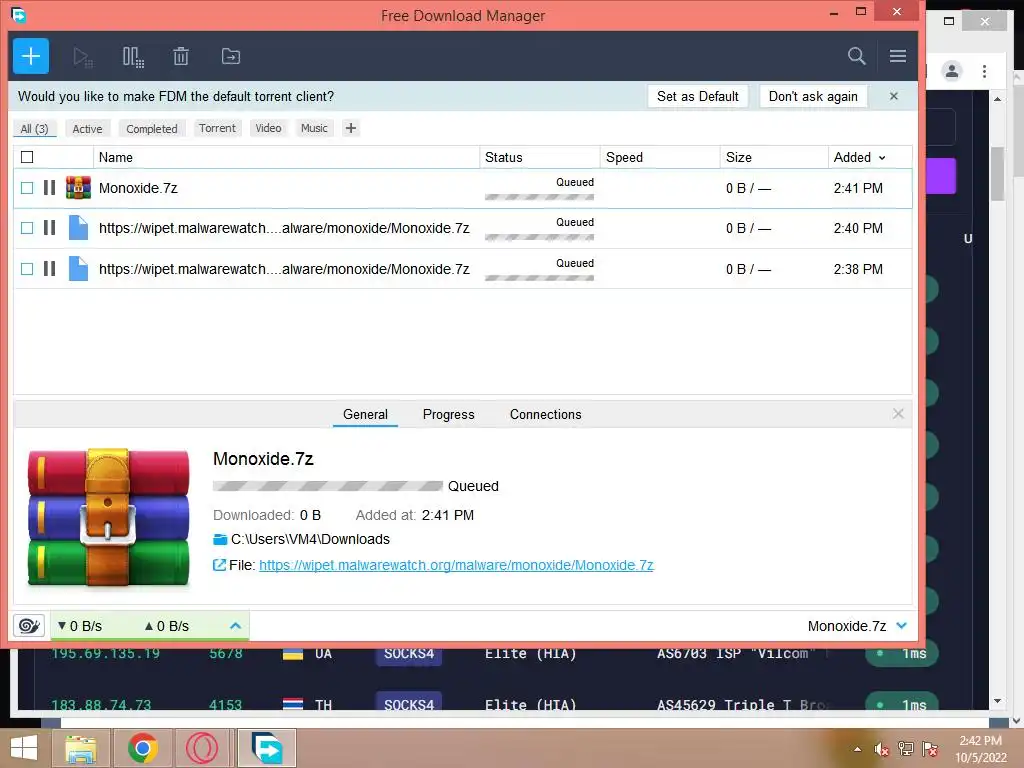Open the hamburger main menu
The height and width of the screenshot is (768, 1024).
[x=897, y=56]
